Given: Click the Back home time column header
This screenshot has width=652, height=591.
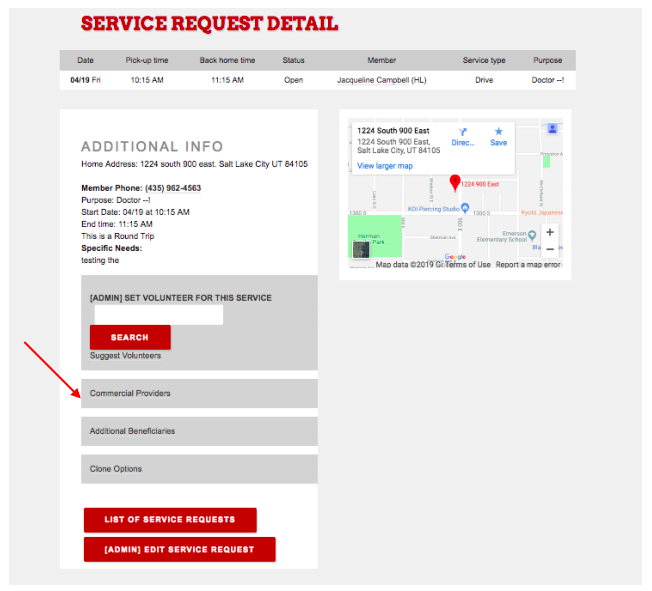Looking at the screenshot, I should tap(227, 60).
